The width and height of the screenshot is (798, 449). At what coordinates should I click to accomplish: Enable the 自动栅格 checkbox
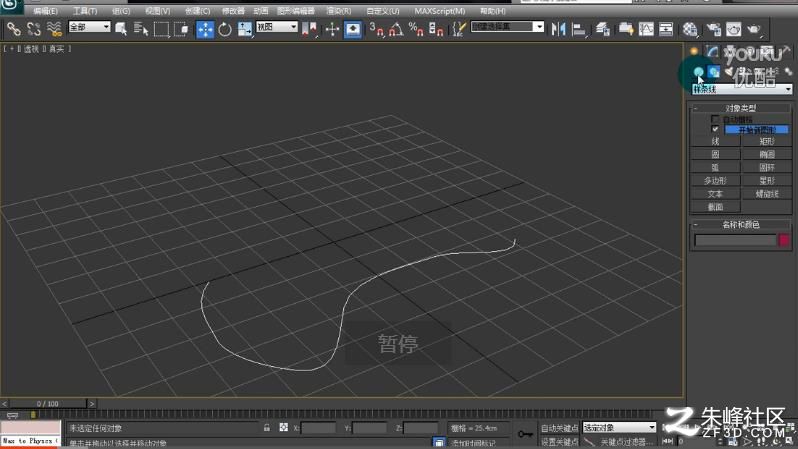click(715, 119)
